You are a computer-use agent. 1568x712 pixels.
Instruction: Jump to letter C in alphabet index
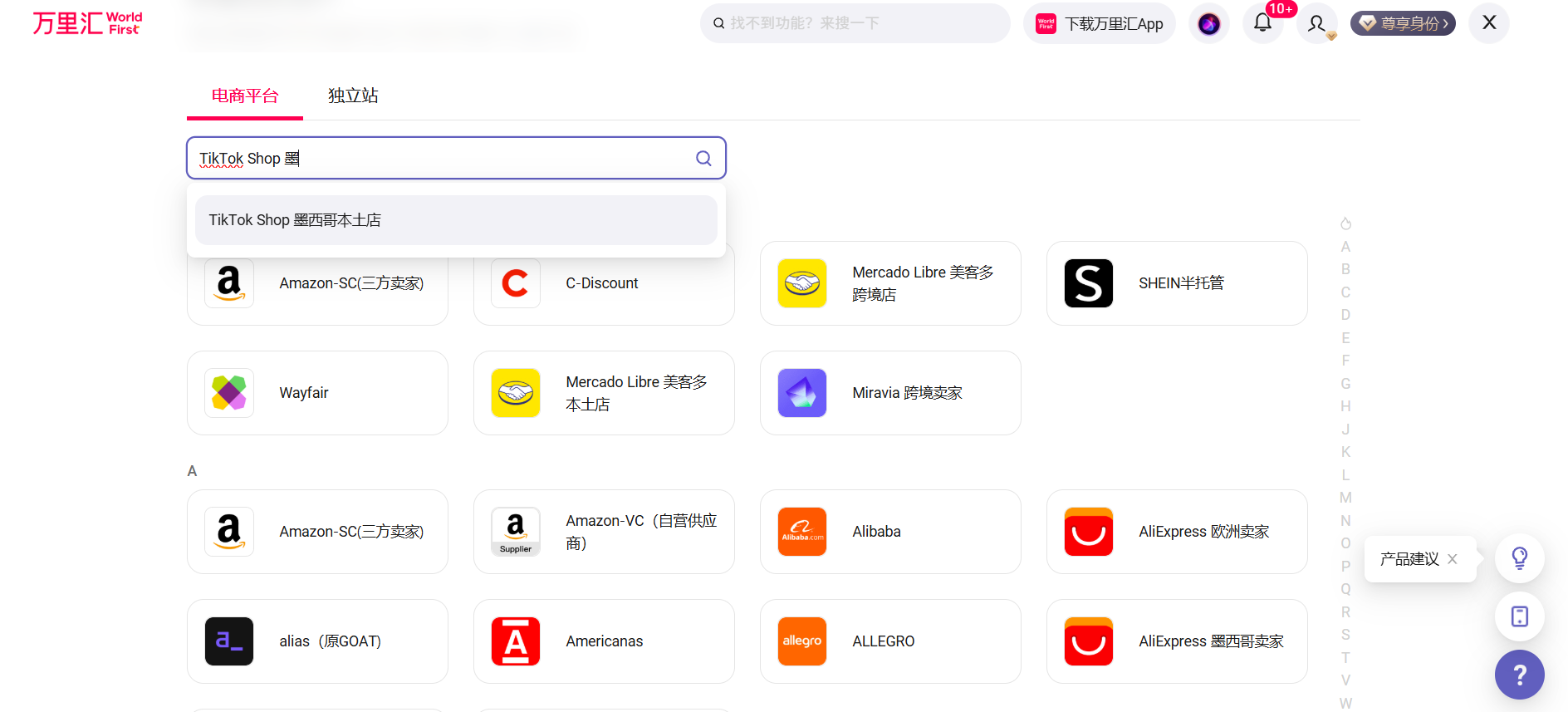click(x=1345, y=292)
